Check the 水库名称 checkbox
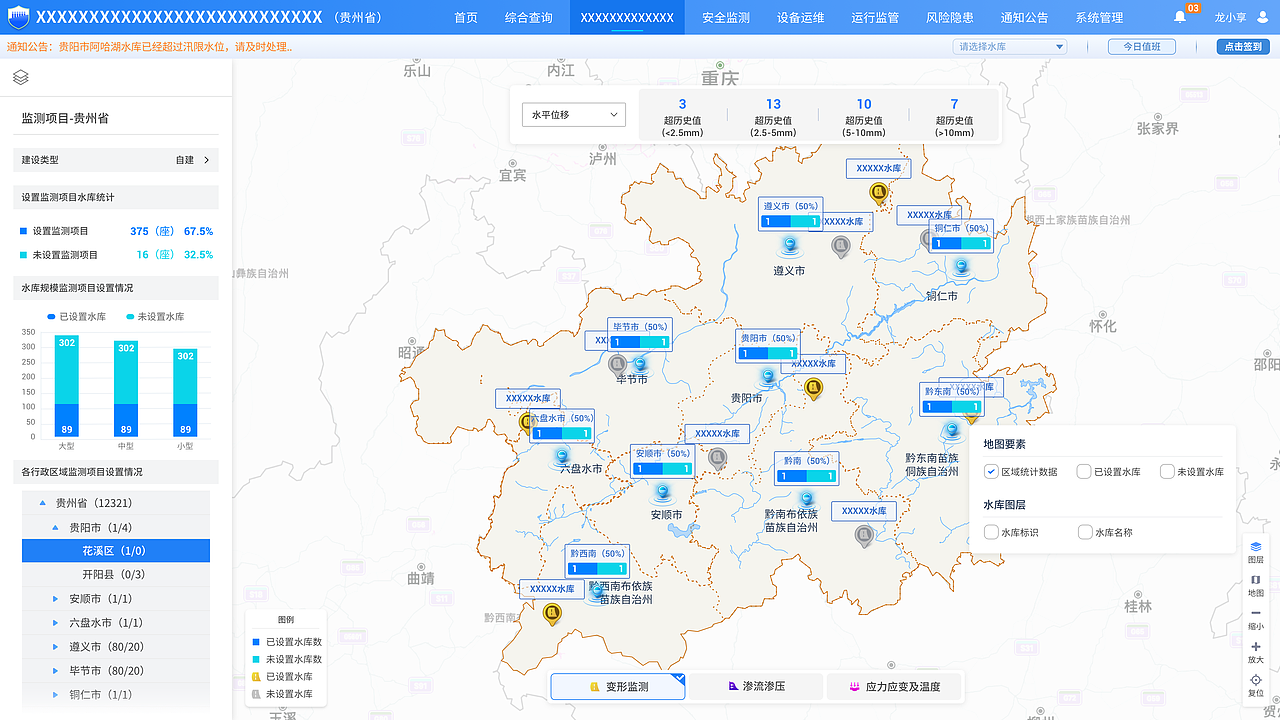This screenshot has width=1280, height=720. click(x=1085, y=532)
